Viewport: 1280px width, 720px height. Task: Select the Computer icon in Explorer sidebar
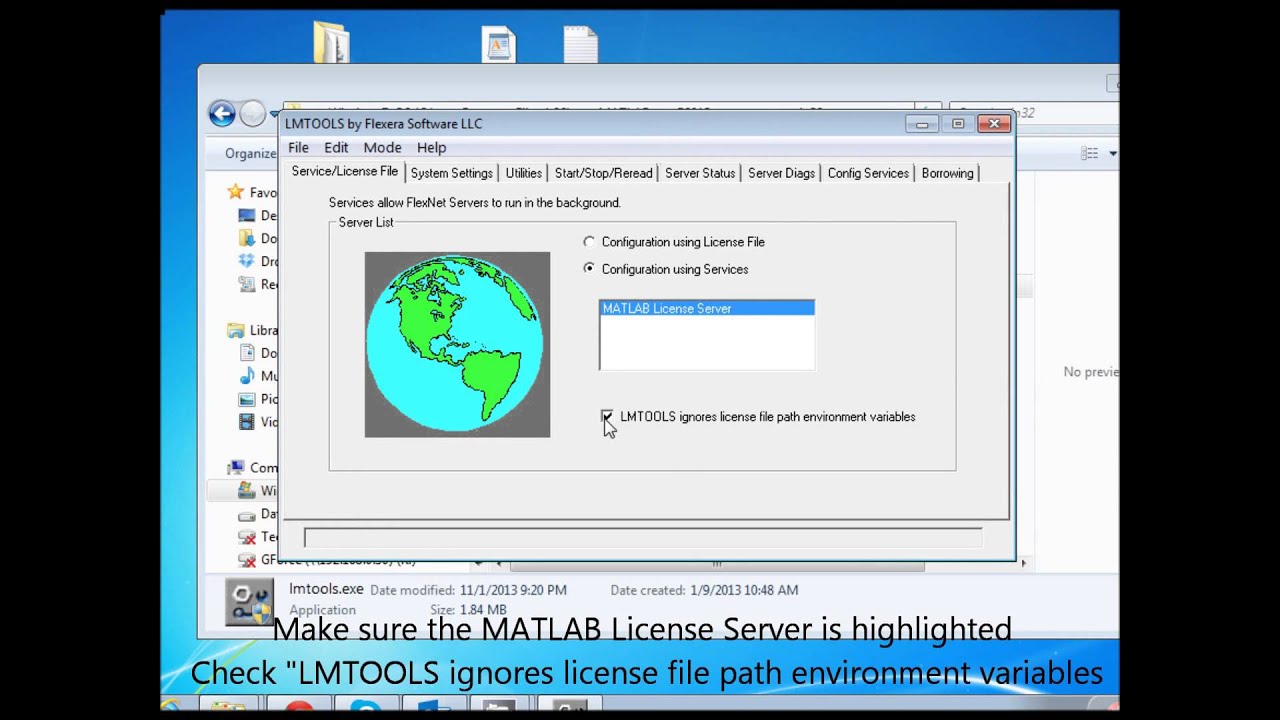[x=235, y=467]
